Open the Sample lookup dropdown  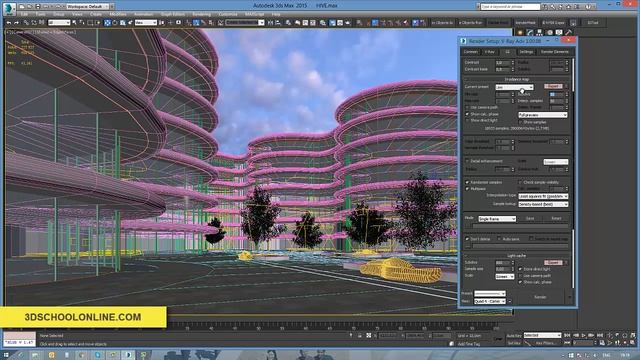[543, 204]
